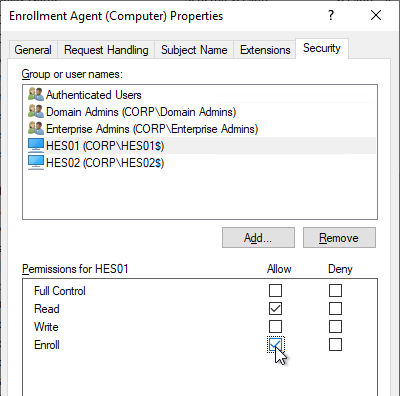Check the Deny Full Control box
Screen dimensions: 400x396
coord(335,291)
